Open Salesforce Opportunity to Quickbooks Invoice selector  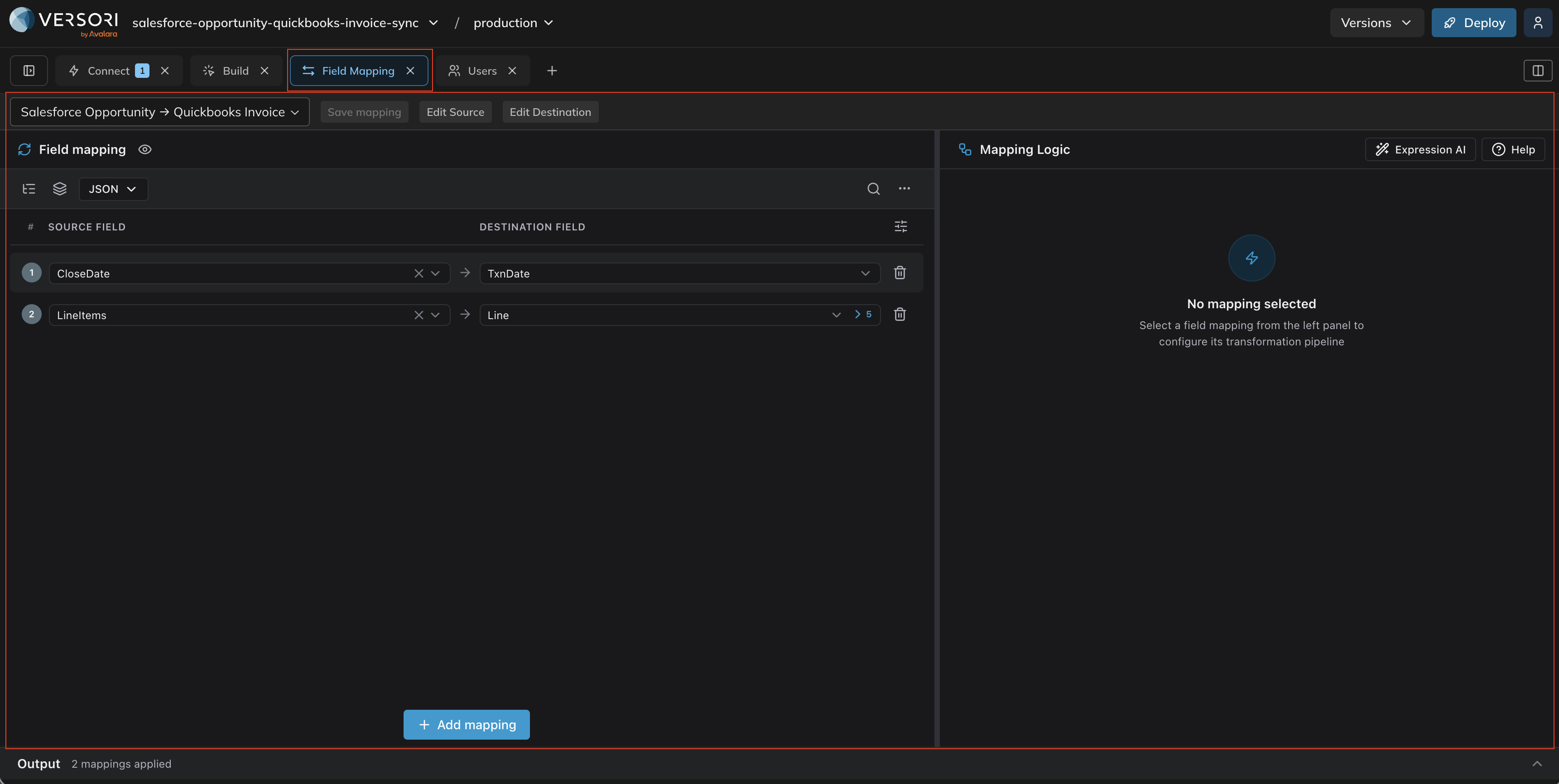pos(160,112)
